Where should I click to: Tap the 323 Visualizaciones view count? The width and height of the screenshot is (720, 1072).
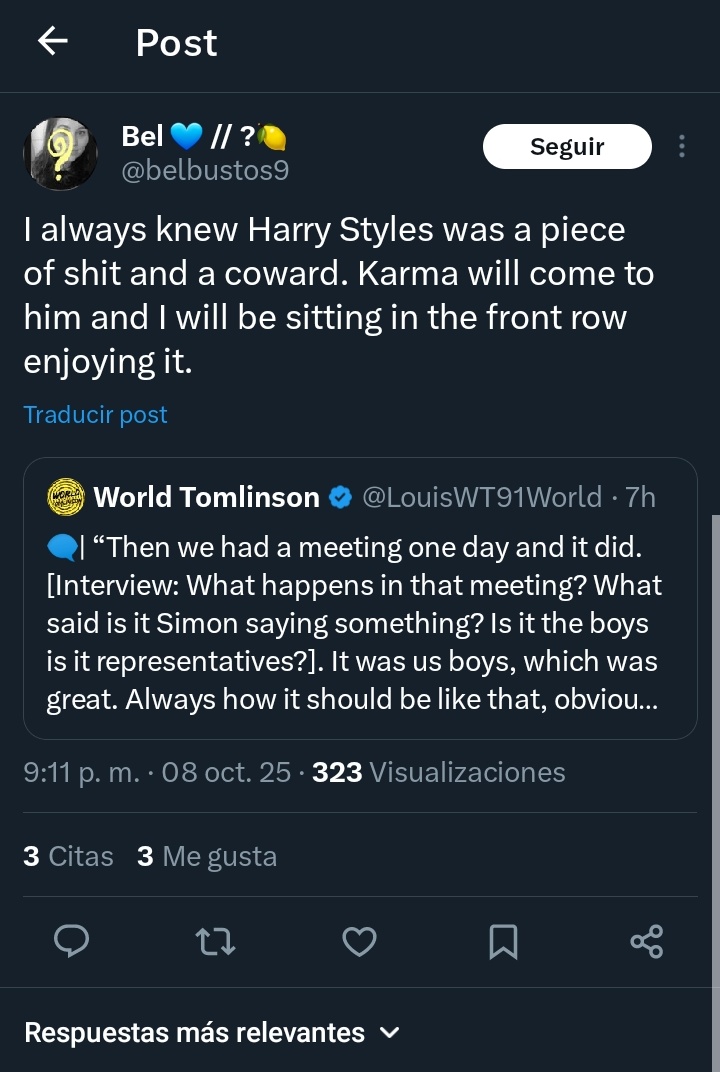click(438, 772)
